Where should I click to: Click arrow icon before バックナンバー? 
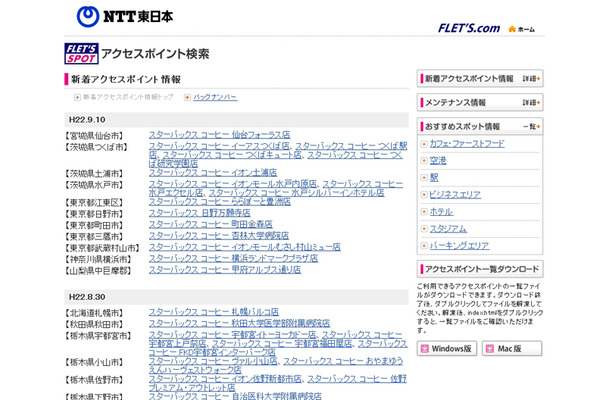point(187,97)
